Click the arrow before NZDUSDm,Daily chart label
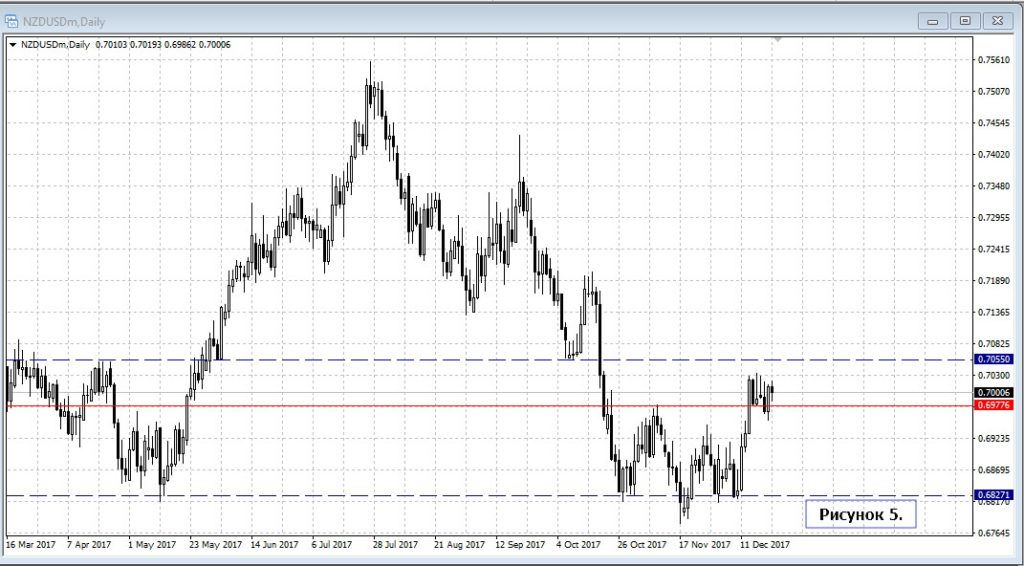 pyautogui.click(x=11, y=44)
